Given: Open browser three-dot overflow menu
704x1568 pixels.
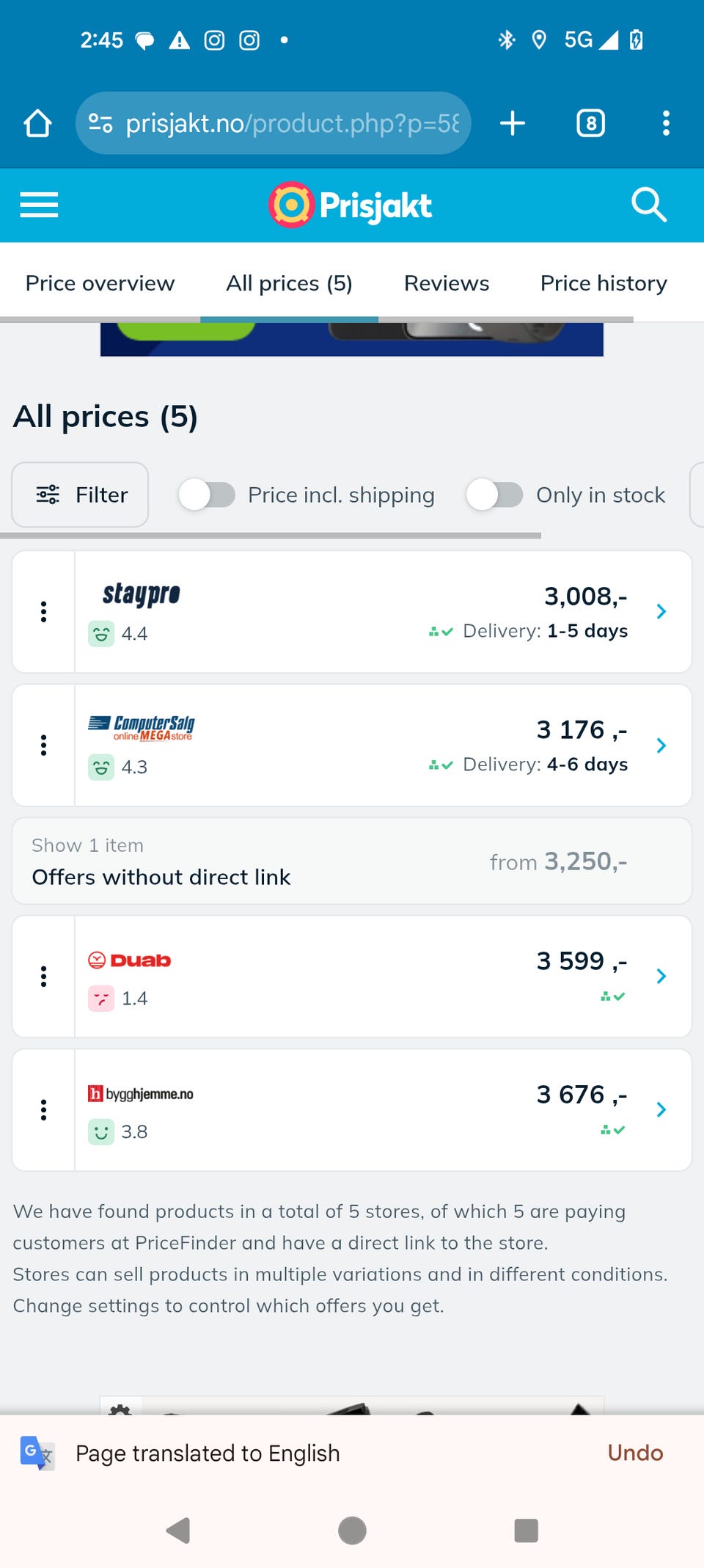Looking at the screenshot, I should pyautogui.click(x=666, y=123).
